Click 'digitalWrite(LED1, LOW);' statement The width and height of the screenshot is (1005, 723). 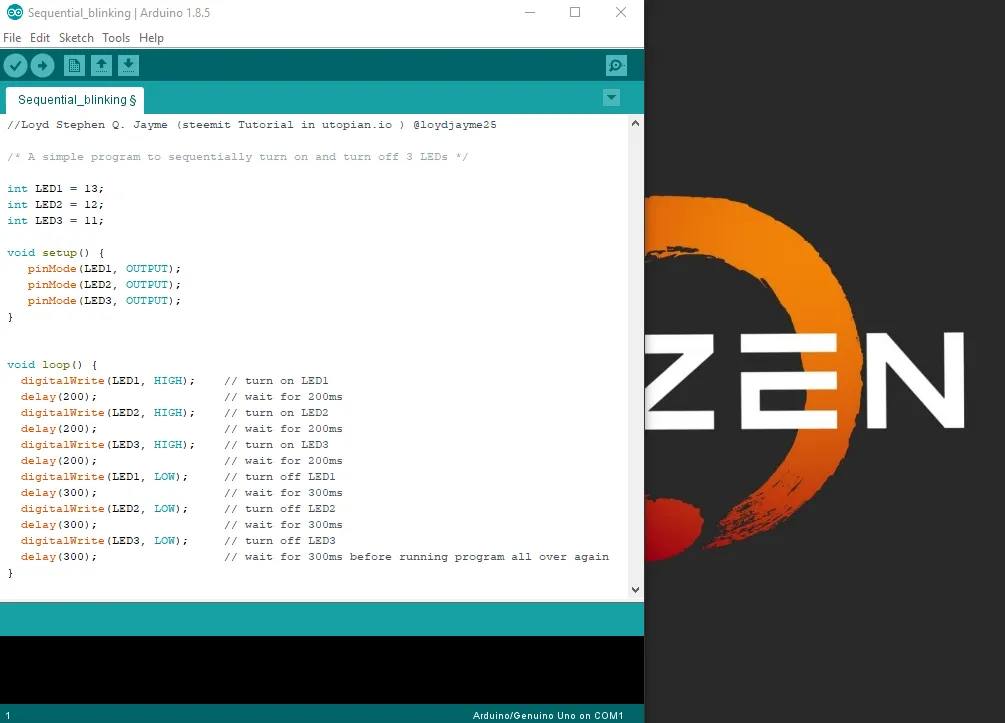point(104,478)
